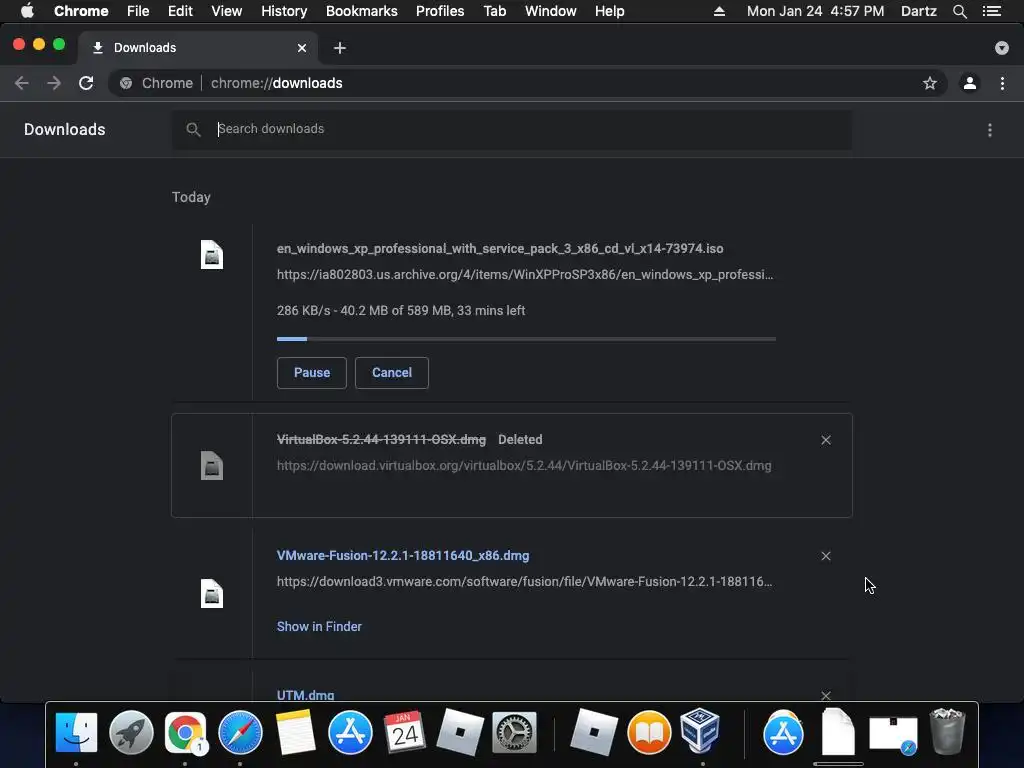The width and height of the screenshot is (1024, 768).
Task: Remove VirtualBox entry from list
Action: point(826,440)
